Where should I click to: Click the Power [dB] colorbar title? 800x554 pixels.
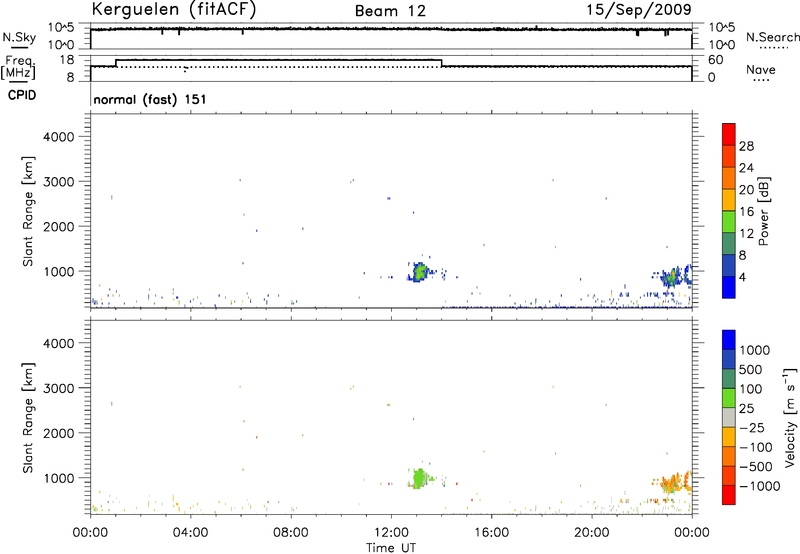pos(764,211)
